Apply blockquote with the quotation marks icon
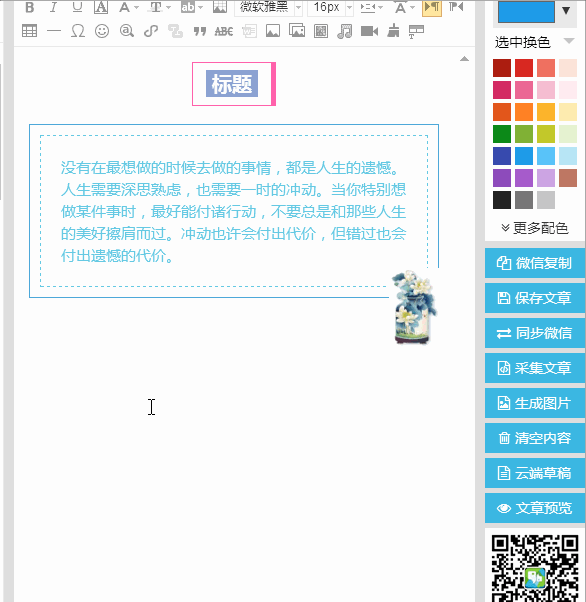Screen dimensions: 586x602 pyautogui.click(x=200, y=31)
